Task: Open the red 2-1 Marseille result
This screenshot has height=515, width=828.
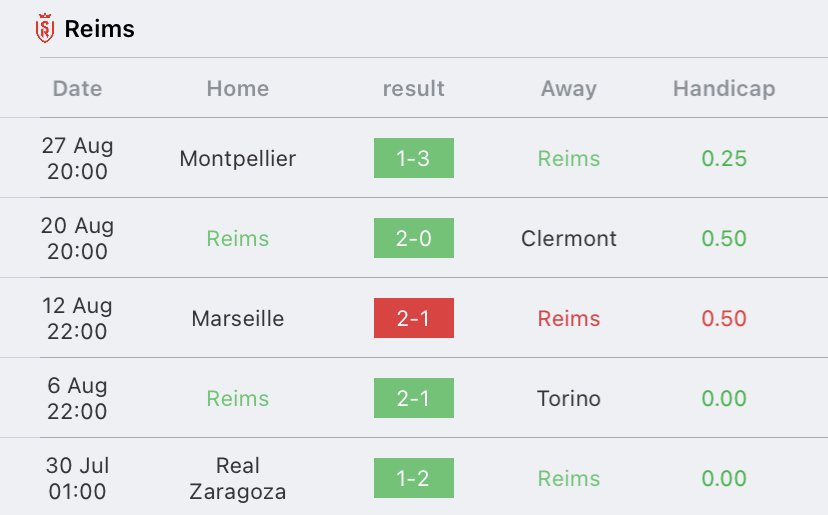Action: click(x=413, y=318)
